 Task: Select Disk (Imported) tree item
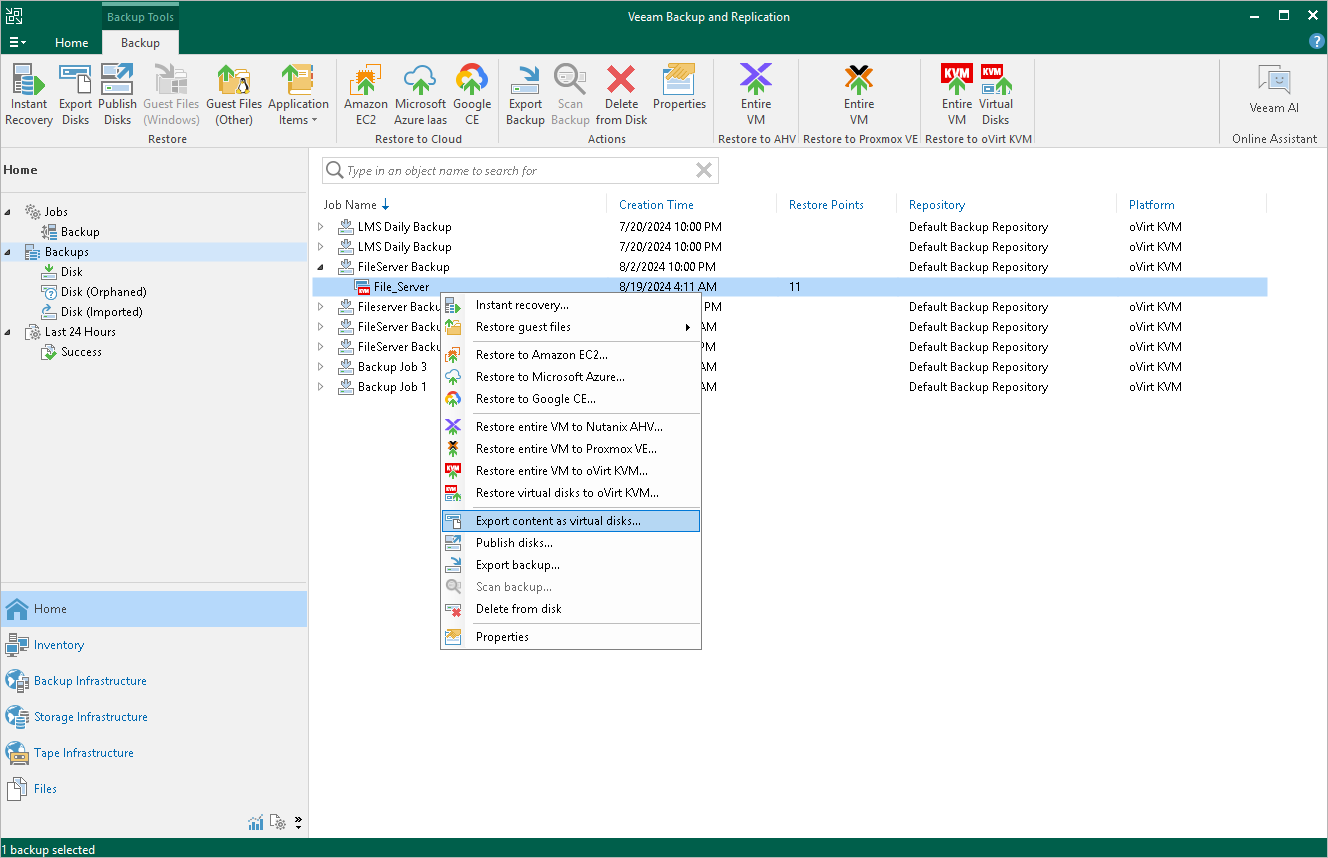tap(101, 312)
